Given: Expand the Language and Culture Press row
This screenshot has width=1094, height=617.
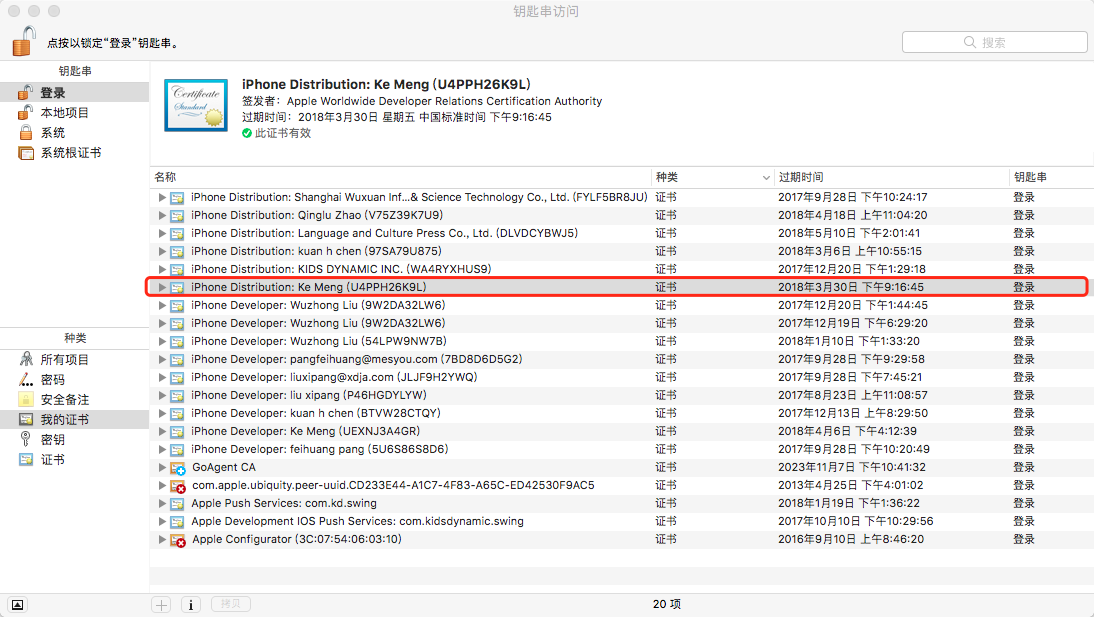Looking at the screenshot, I should click(x=162, y=233).
